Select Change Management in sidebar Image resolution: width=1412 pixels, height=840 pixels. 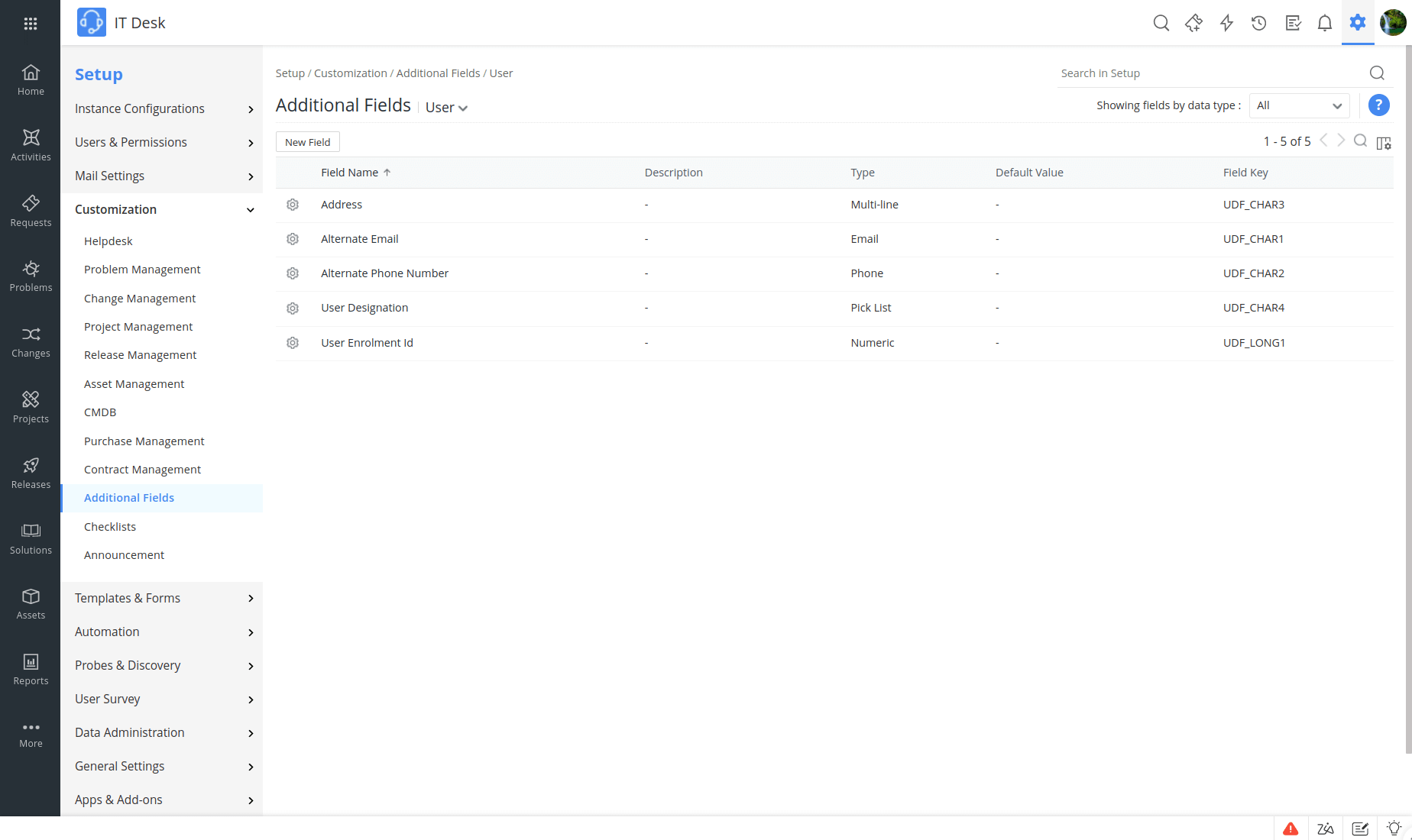pyautogui.click(x=140, y=299)
